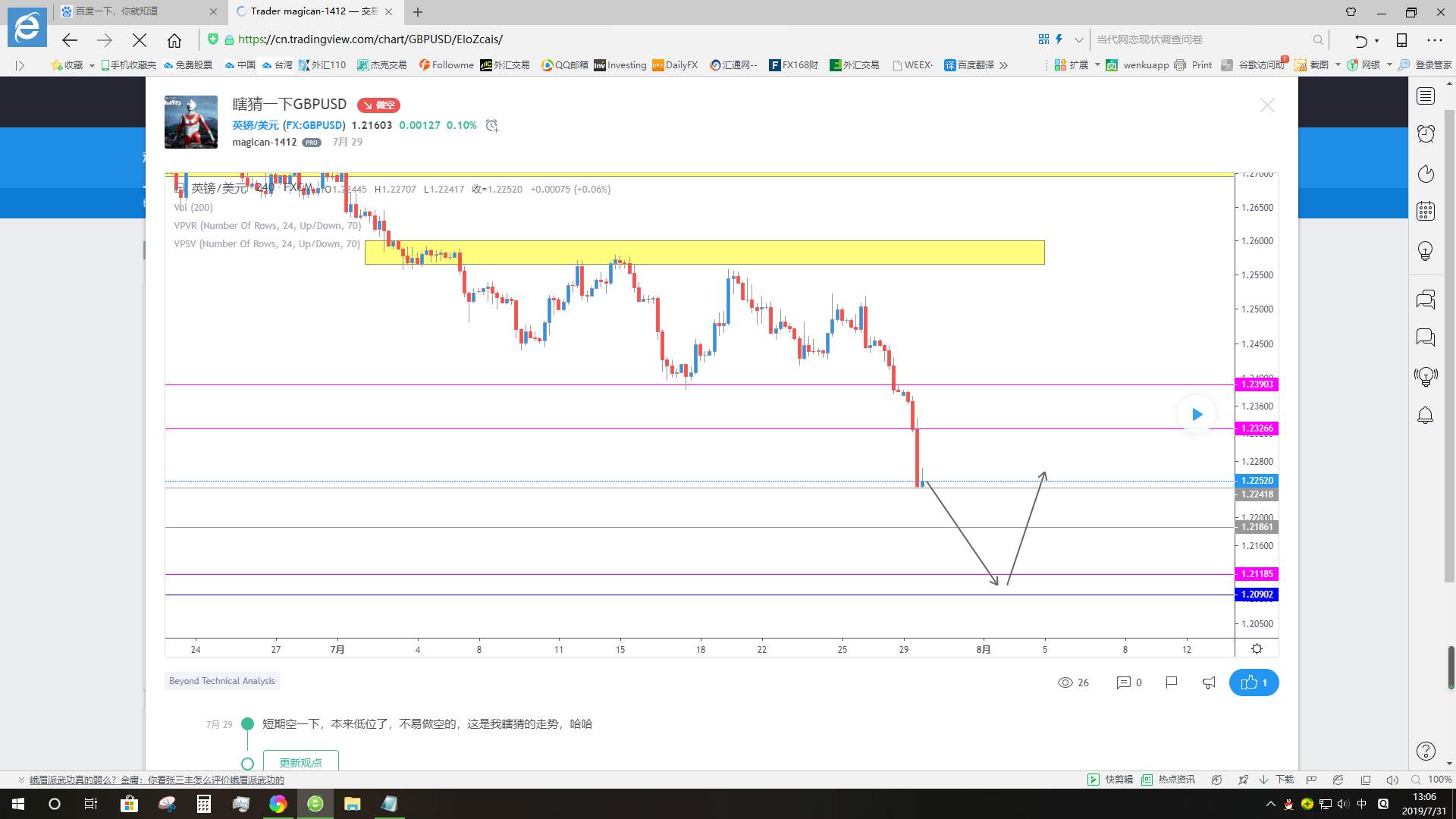1456x819 pixels.
Task: Open the address bar dropdown arrow
Action: [x=1078, y=39]
